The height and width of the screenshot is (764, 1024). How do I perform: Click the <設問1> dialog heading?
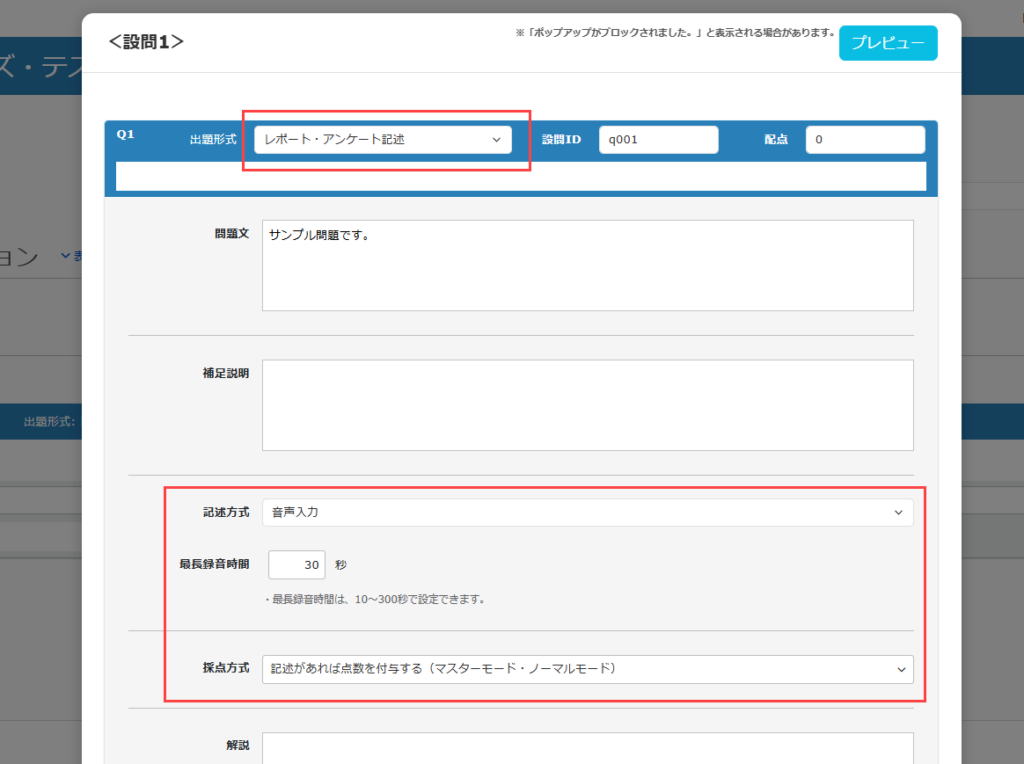[146, 42]
